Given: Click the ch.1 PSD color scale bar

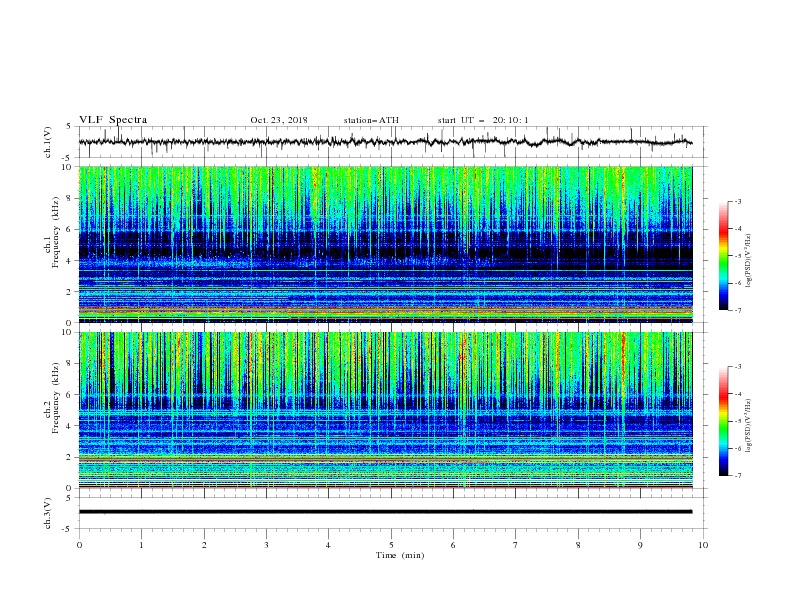Looking at the screenshot, I should point(723,256).
